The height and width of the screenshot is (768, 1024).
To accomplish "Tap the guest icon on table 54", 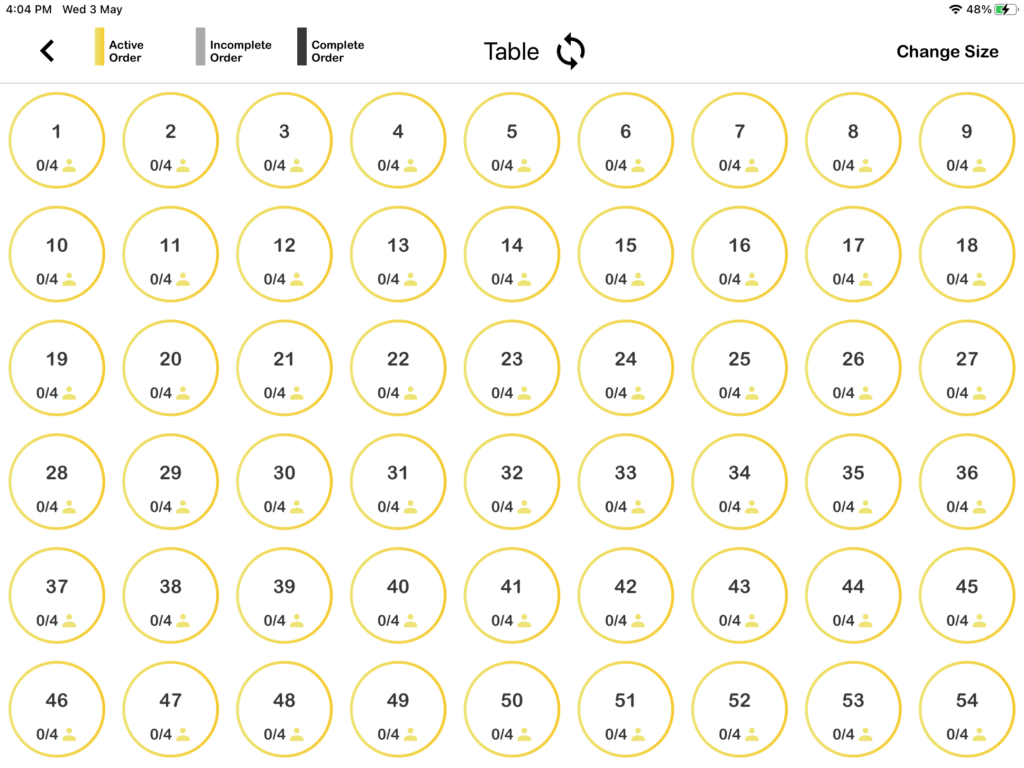I will tap(979, 735).
